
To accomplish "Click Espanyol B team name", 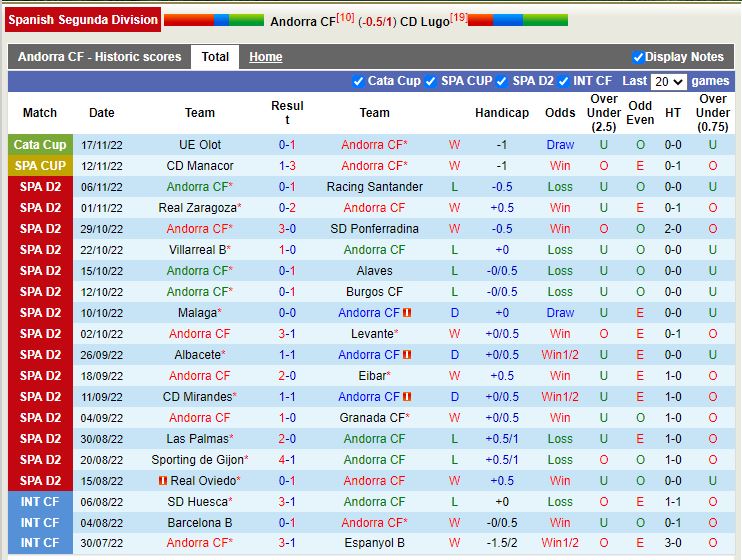I will 374,543.
